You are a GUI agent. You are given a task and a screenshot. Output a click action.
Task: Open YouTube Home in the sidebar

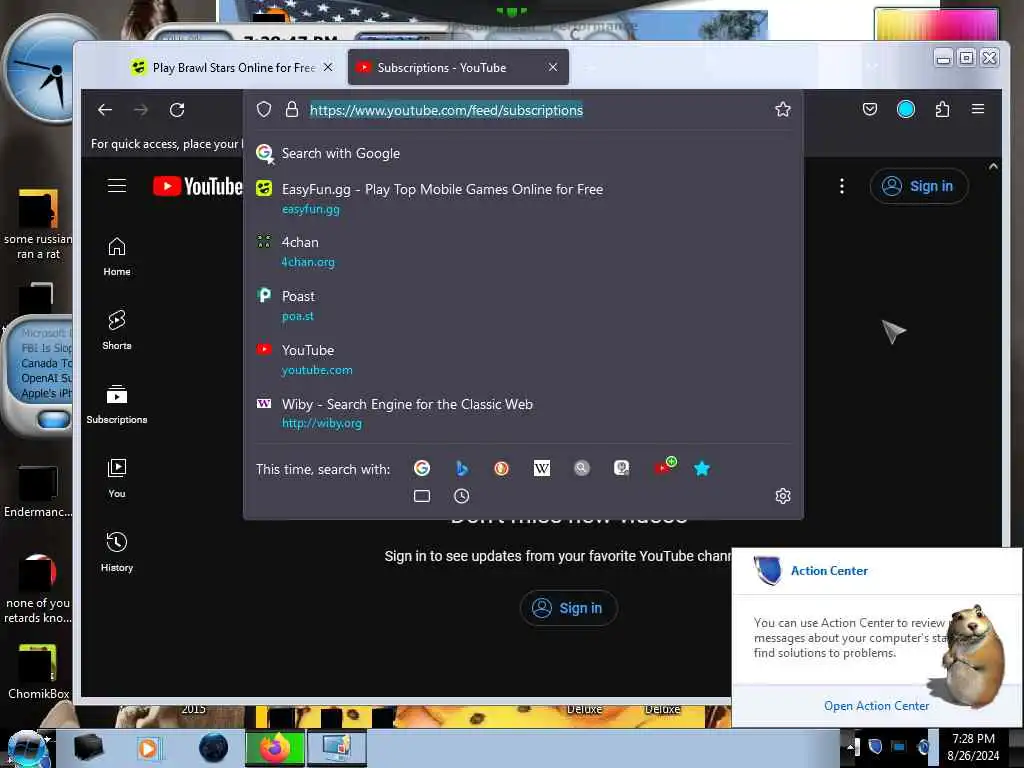click(x=117, y=257)
